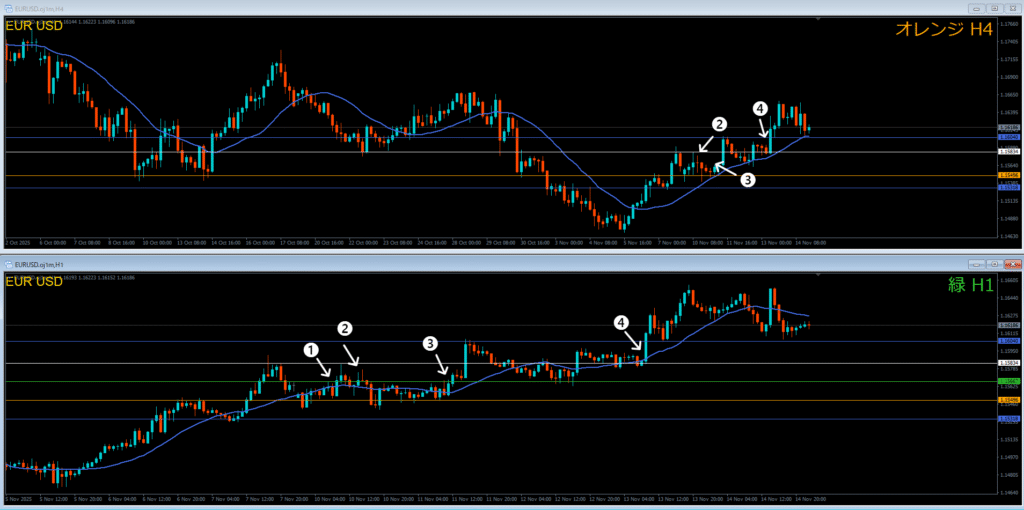Click 1.14630 on the H4 price scale
Image resolution: width=1024 pixels, height=510 pixels.
click(1007, 236)
